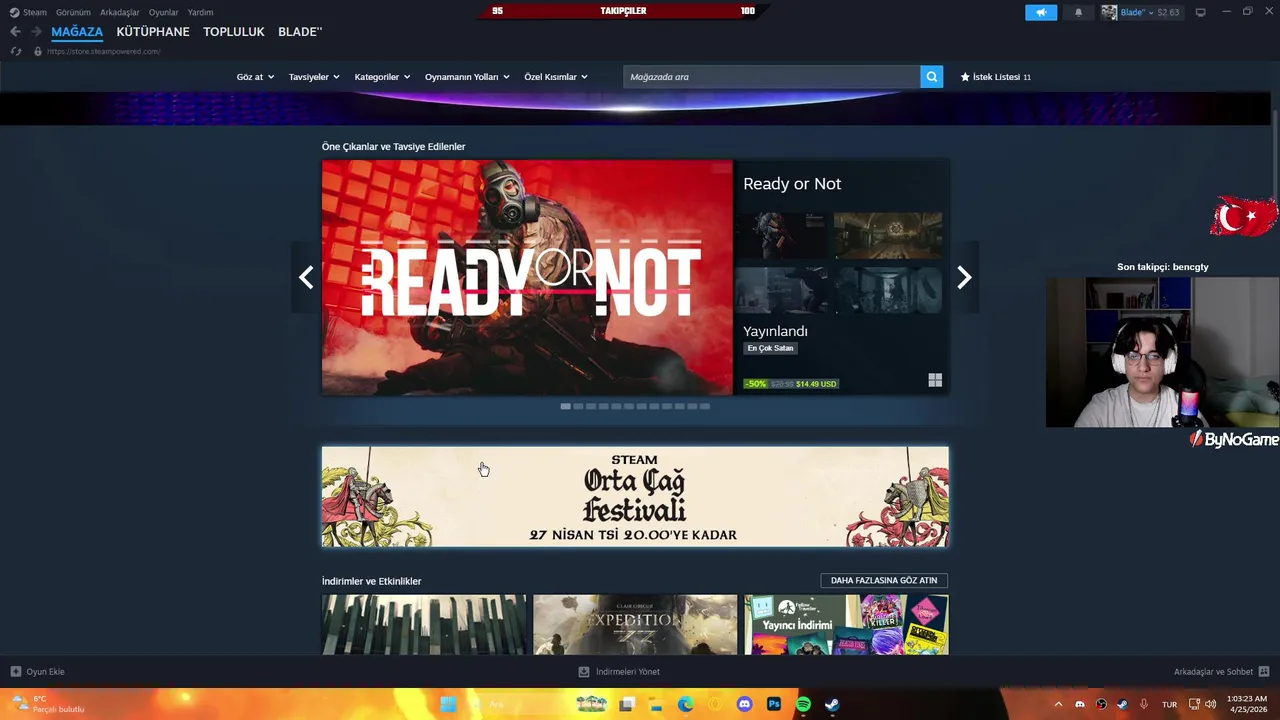Expand the Kategoriler dropdown
The image size is (1280, 720).
click(x=382, y=77)
